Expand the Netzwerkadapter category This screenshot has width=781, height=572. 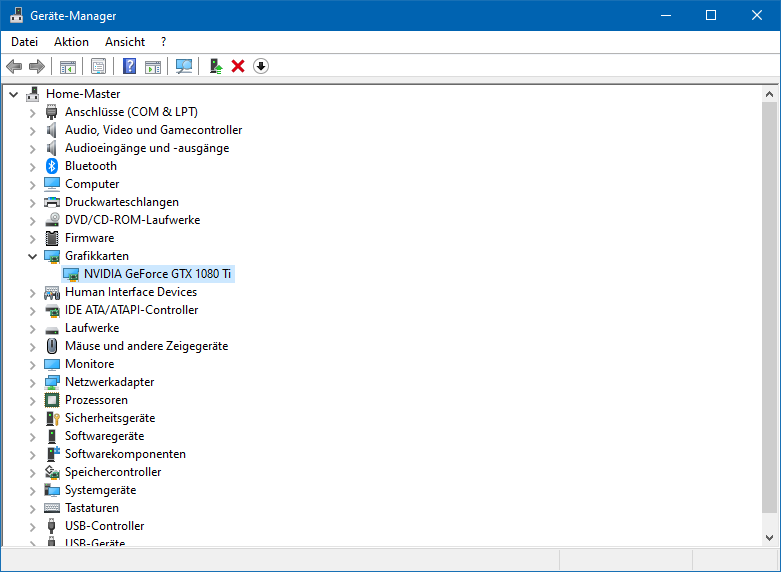tap(32, 382)
